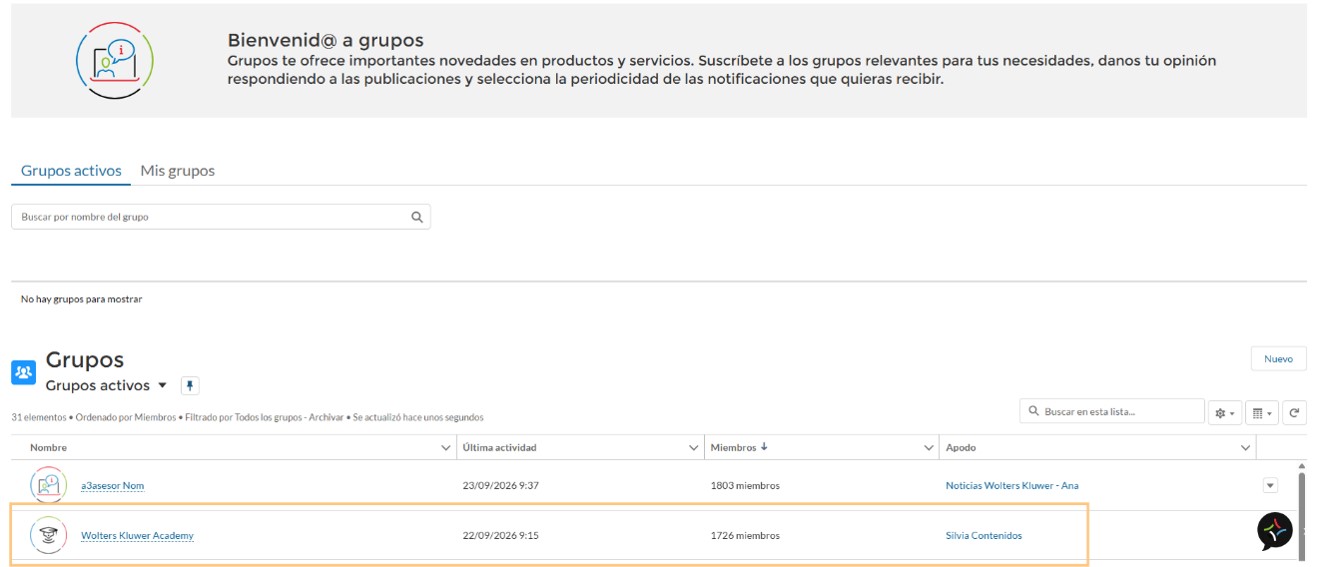
Task: Open the Noticias Wolters Kluwer - Ana link
Action: pos(1012,486)
